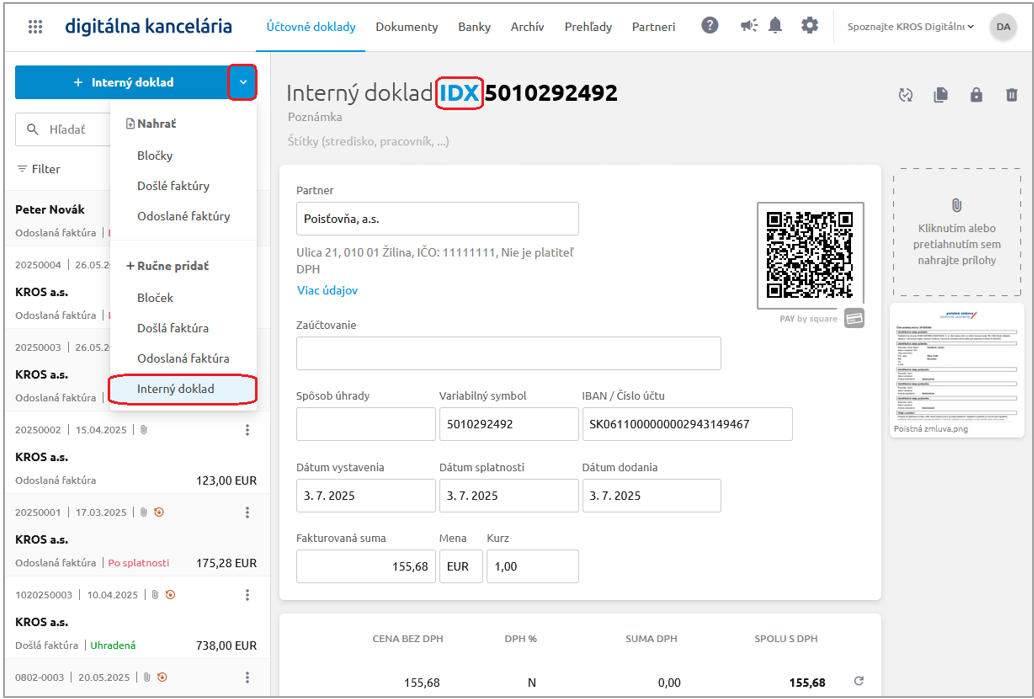Open the announcements megaphone icon
The width and height of the screenshot is (1034, 699).
pyautogui.click(x=748, y=26)
